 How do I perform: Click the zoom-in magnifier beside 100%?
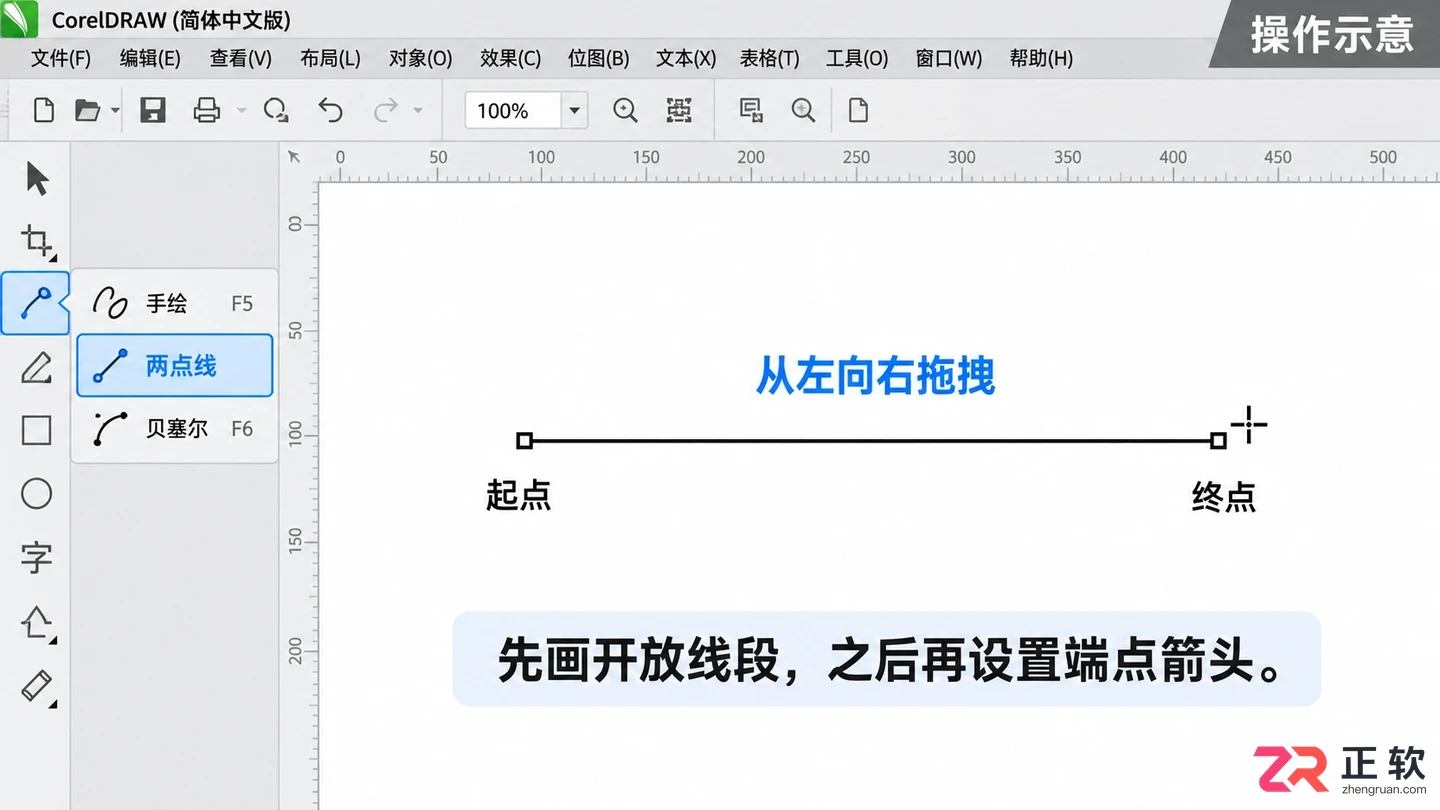625,110
